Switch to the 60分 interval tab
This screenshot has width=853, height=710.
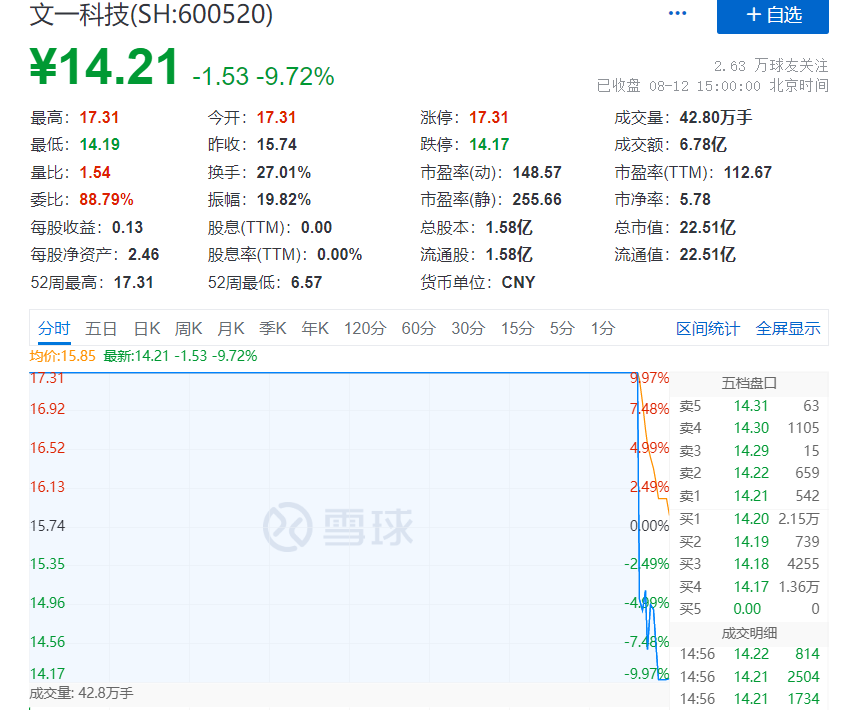click(419, 328)
